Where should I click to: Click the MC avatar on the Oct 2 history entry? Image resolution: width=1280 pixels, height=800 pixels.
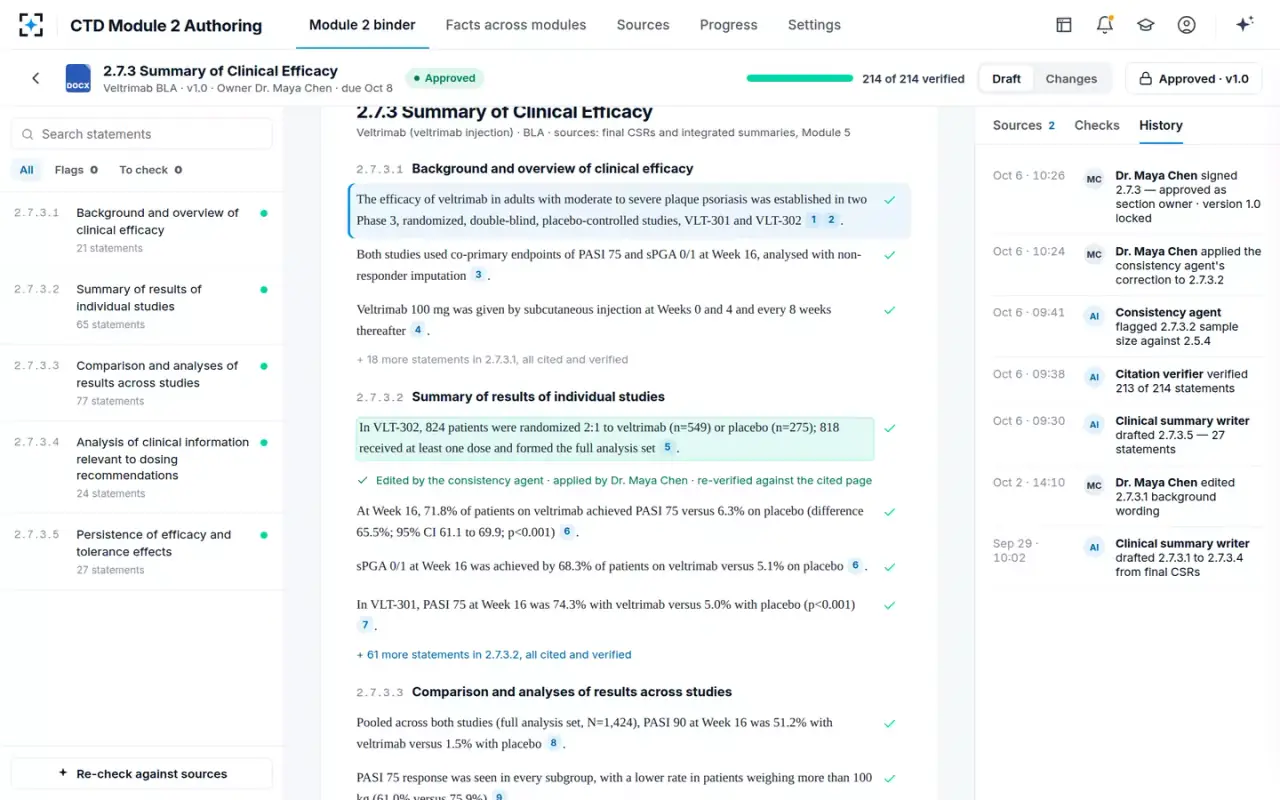point(1094,486)
